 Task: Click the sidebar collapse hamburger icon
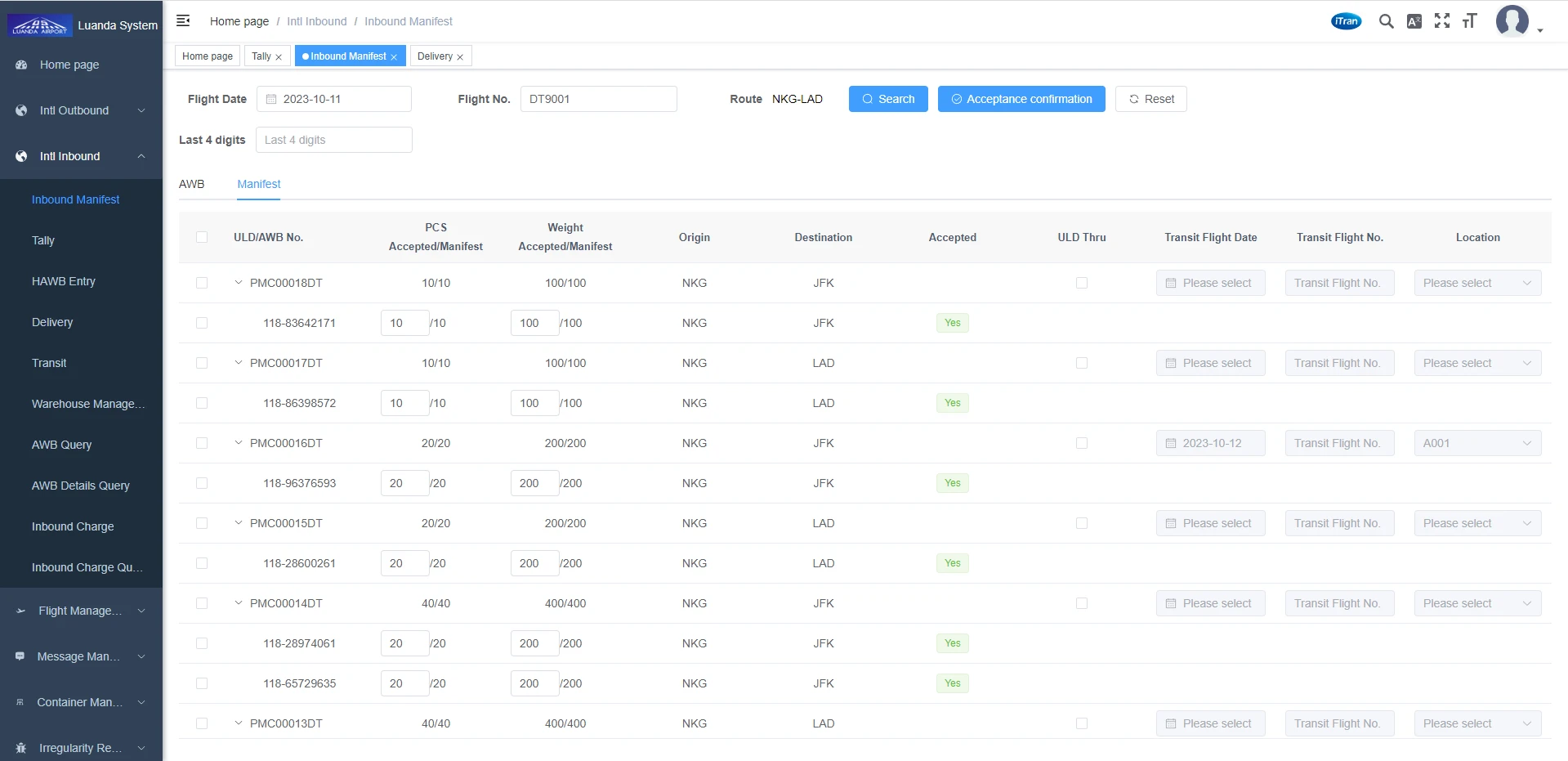click(x=183, y=20)
